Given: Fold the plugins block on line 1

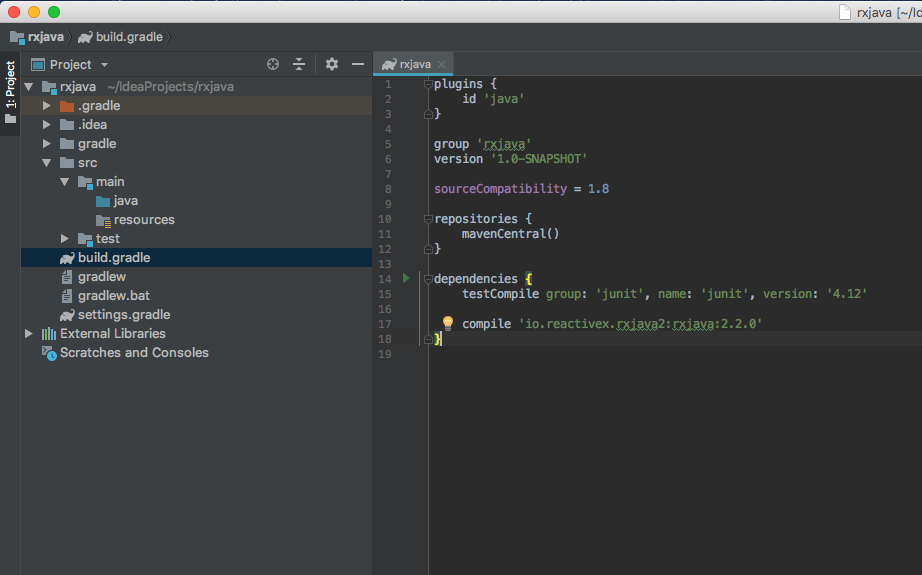Looking at the screenshot, I should (x=428, y=84).
